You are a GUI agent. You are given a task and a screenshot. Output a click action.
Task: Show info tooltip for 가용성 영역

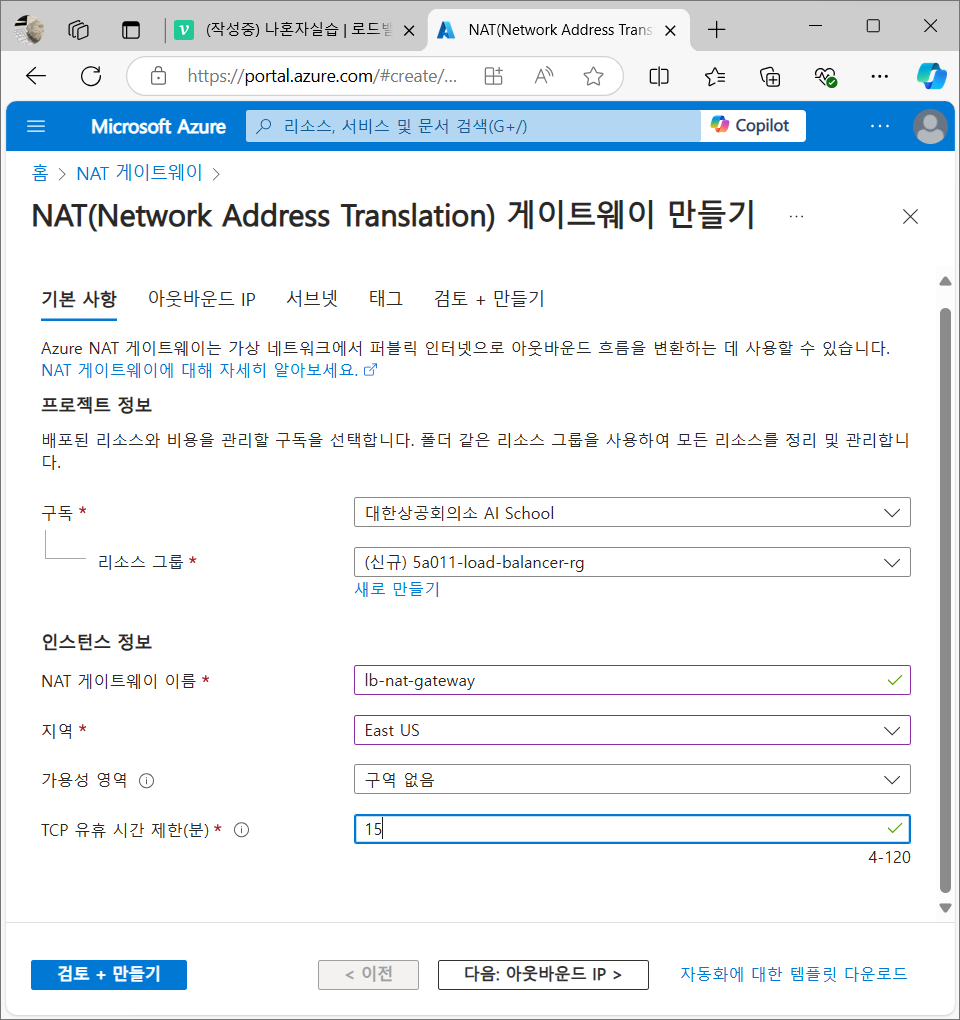(147, 780)
